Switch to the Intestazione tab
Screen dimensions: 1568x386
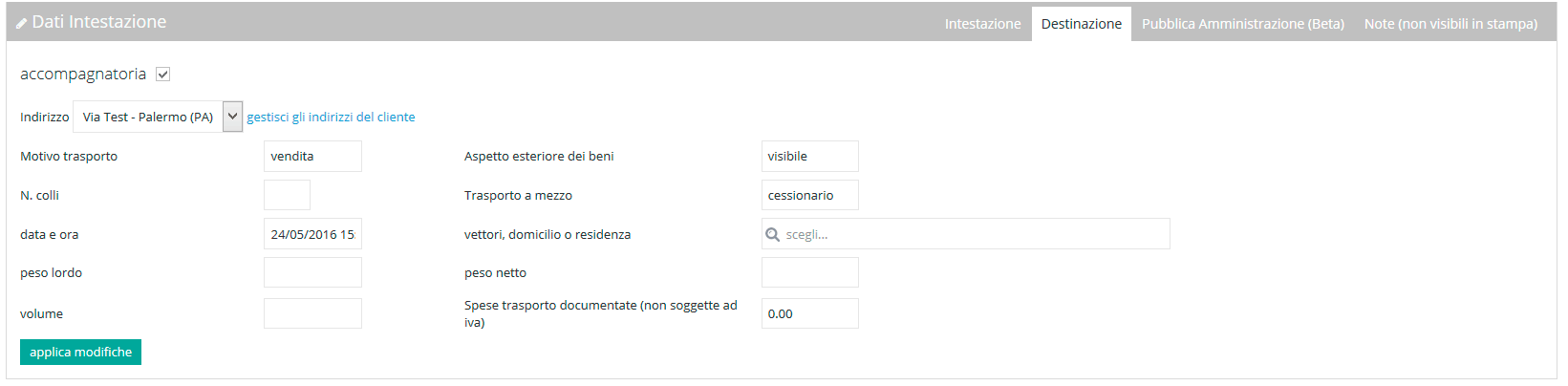pos(982,24)
